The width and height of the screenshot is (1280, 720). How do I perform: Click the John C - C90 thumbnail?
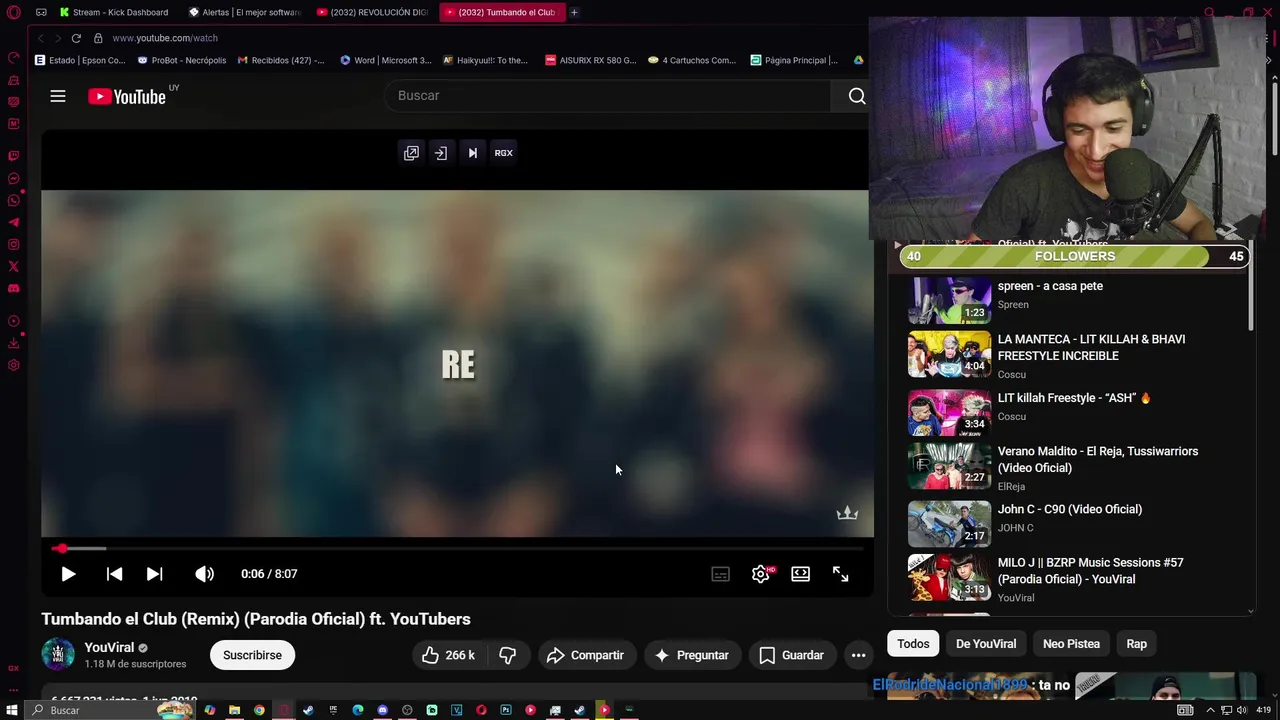pos(949,523)
